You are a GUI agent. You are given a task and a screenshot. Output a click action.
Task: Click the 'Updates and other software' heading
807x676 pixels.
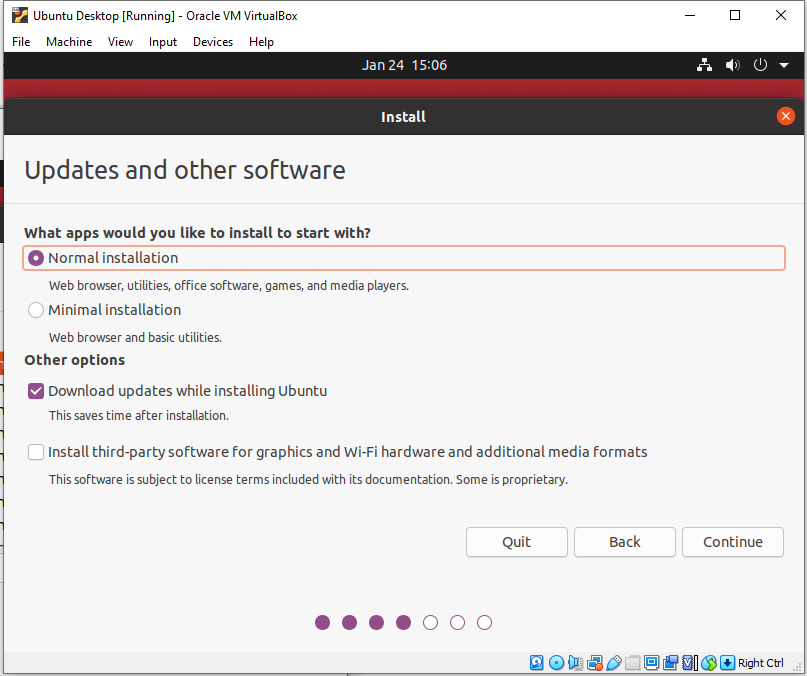click(x=185, y=170)
